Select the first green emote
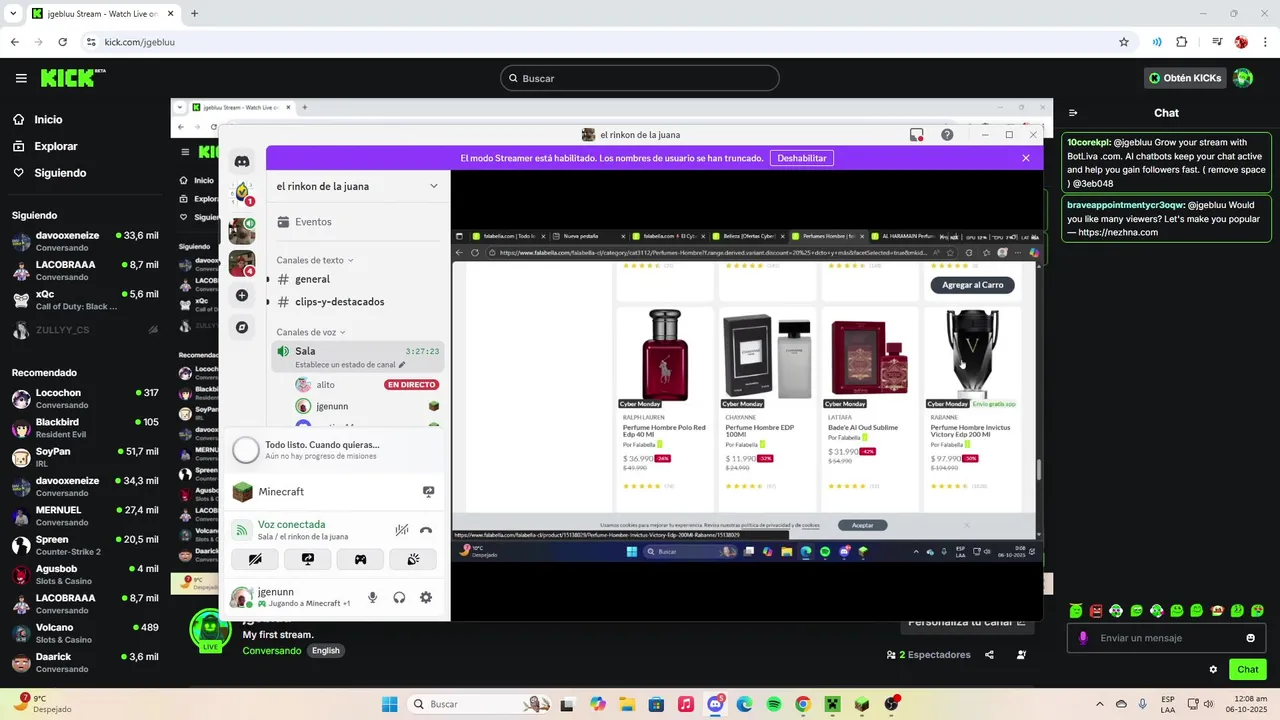This screenshot has width=1280, height=720. [x=1076, y=610]
